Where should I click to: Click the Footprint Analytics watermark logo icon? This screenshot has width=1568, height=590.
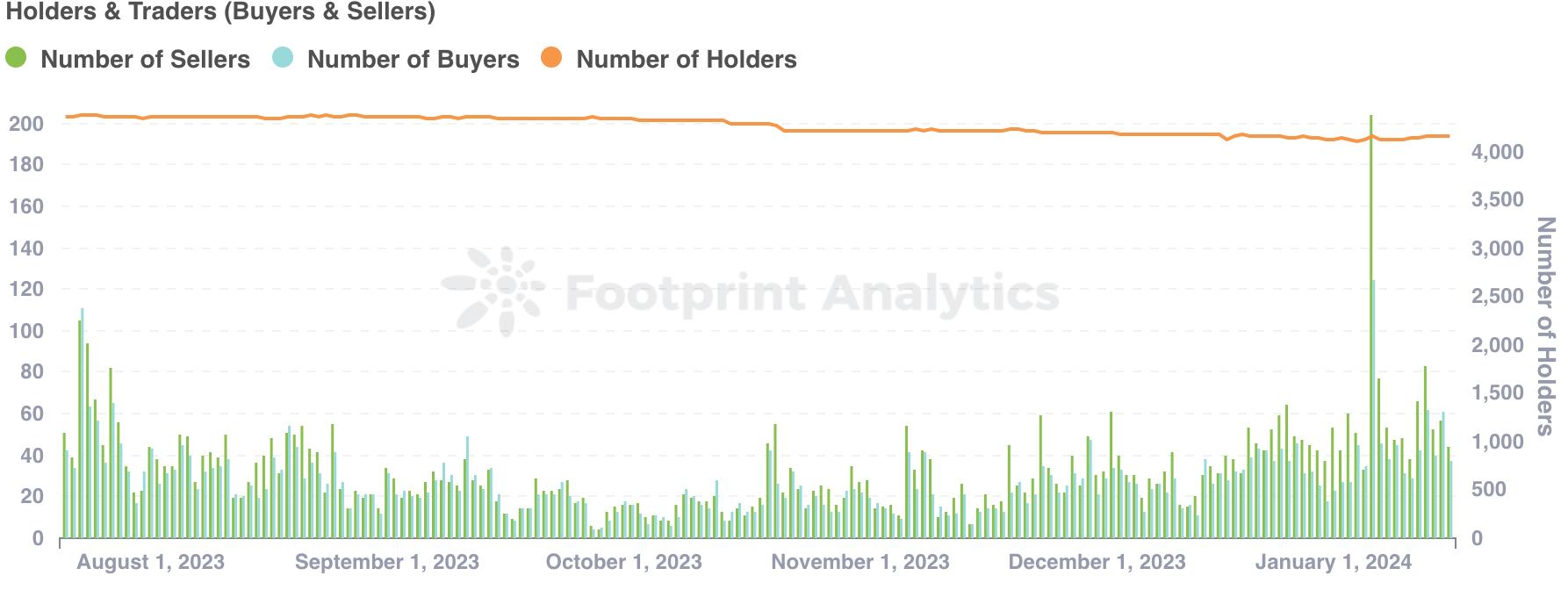(492, 291)
